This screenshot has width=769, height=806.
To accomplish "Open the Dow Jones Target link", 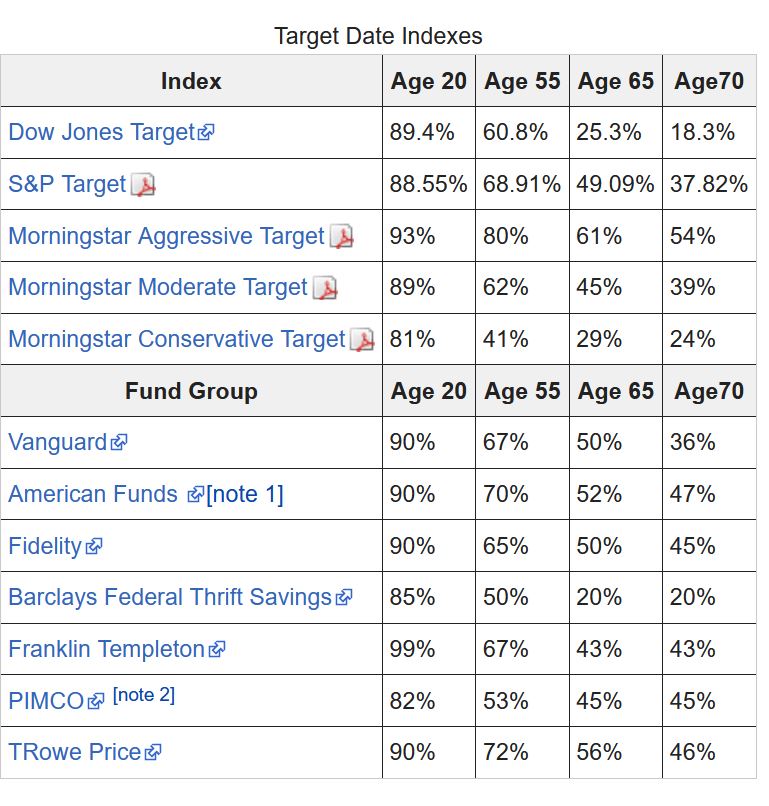I will click(100, 132).
